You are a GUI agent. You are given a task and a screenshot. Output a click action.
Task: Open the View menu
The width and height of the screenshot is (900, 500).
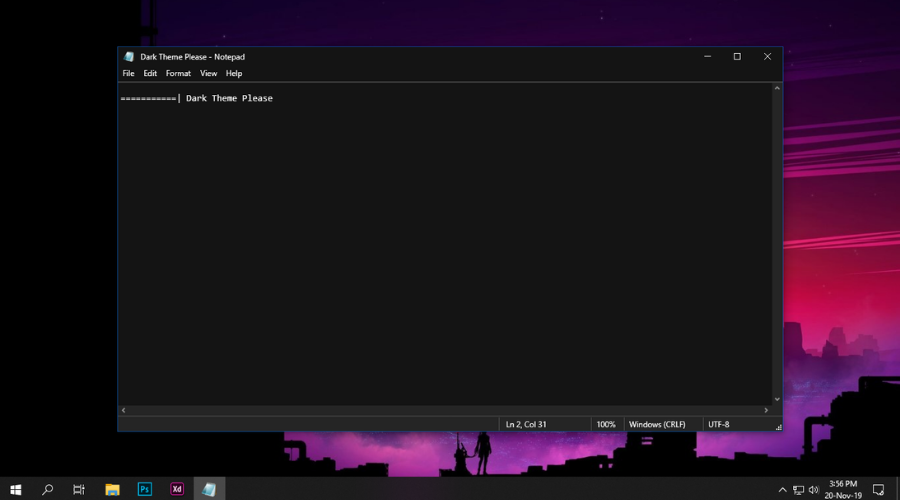[x=208, y=73]
